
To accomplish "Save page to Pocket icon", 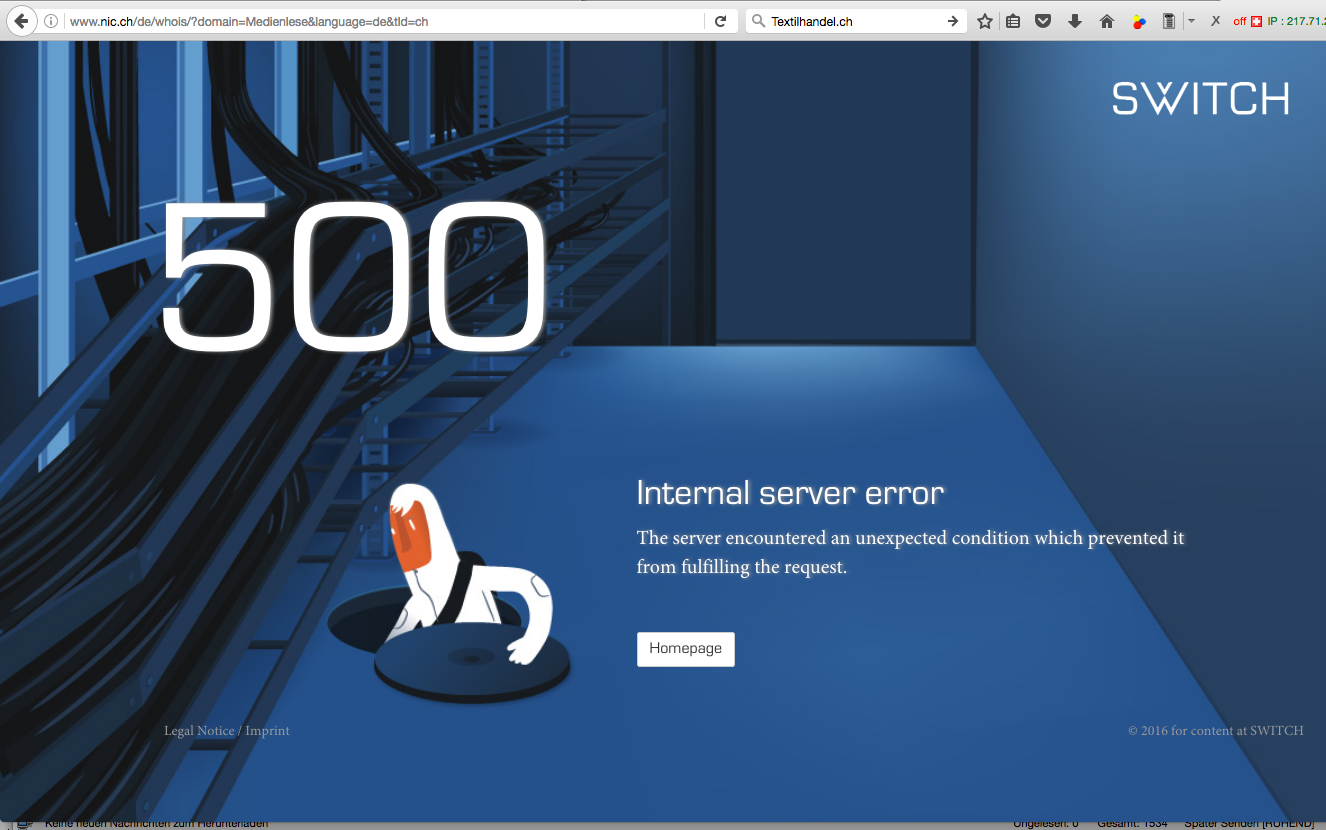I will (1043, 21).
